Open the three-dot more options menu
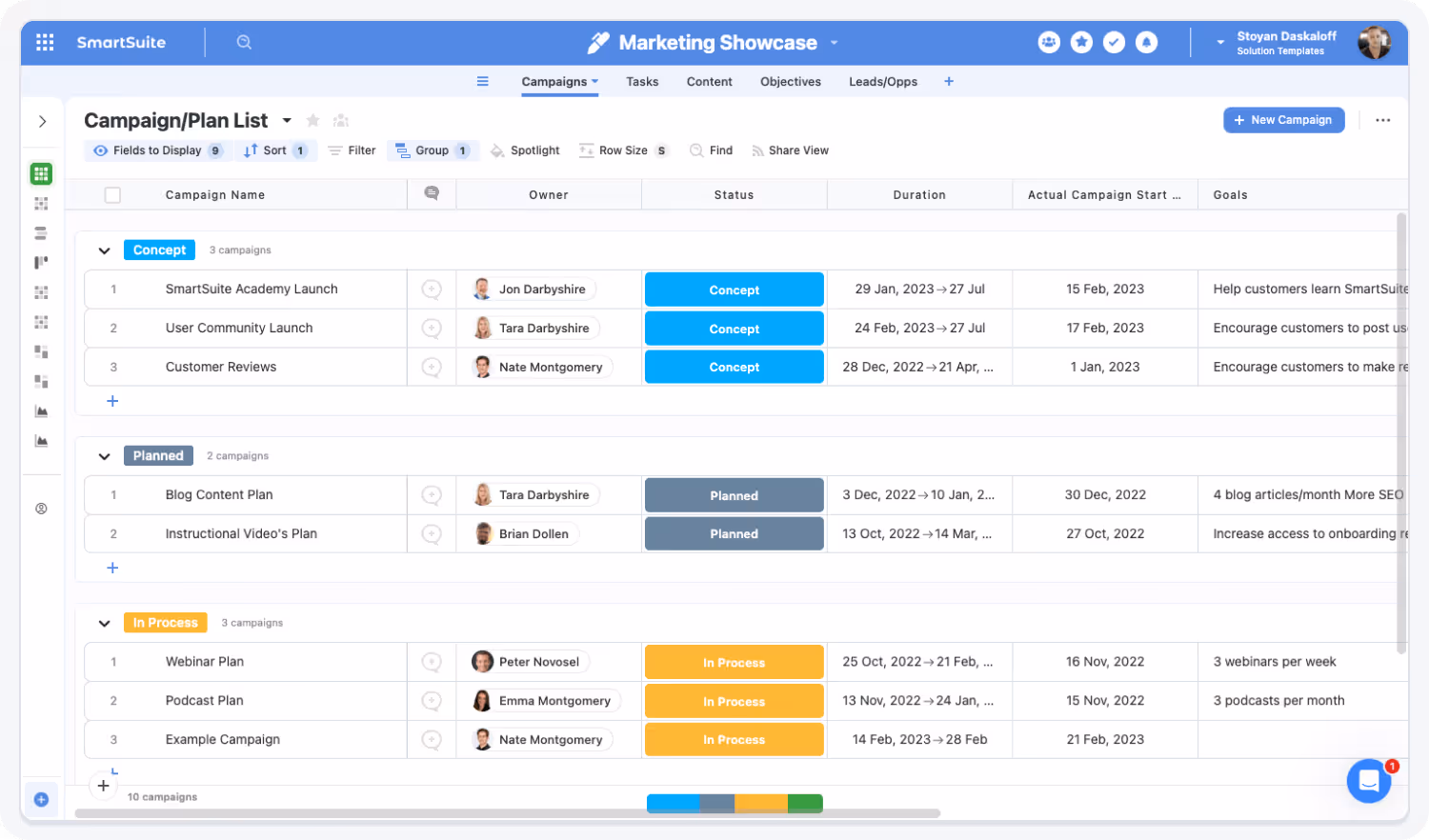 click(x=1382, y=120)
